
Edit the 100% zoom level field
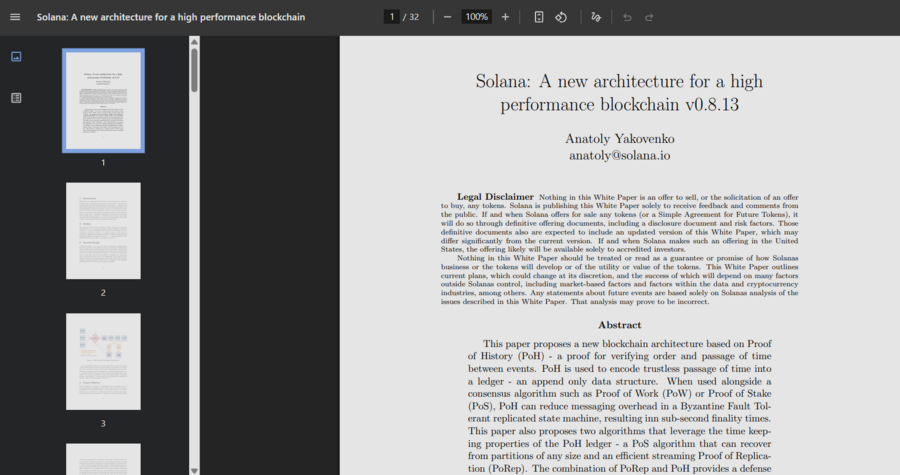coord(476,17)
